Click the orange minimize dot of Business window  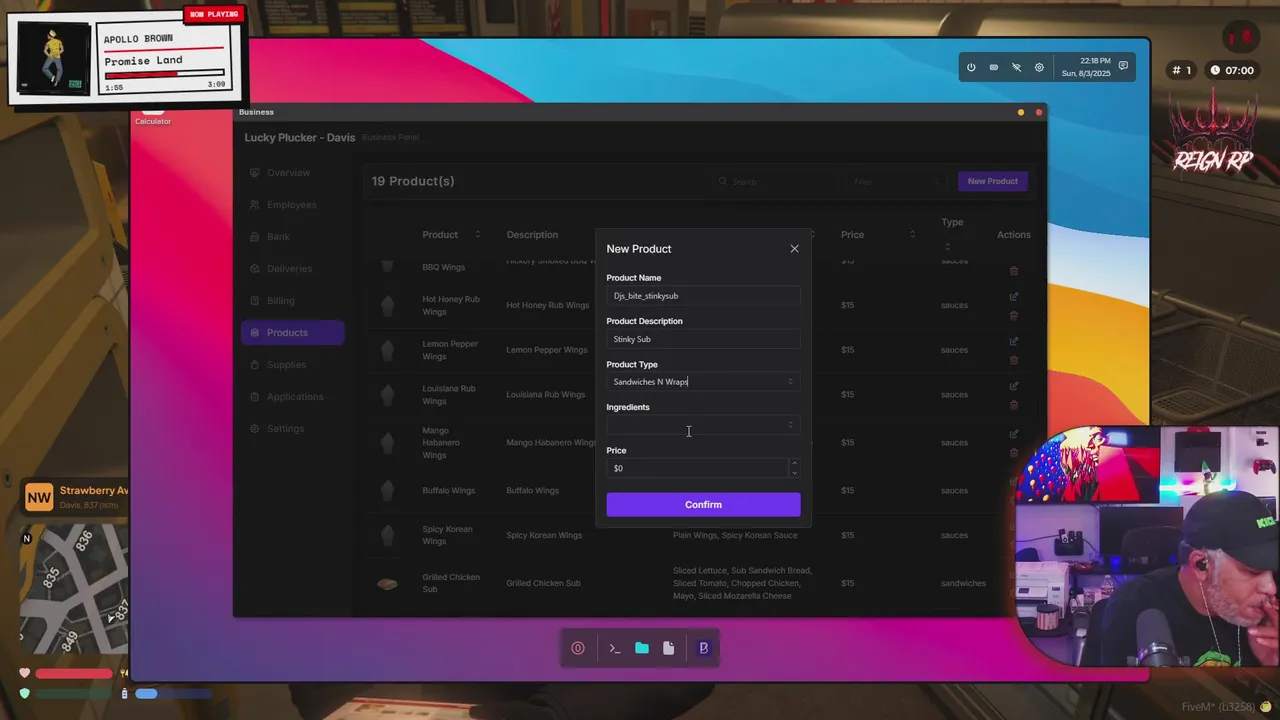coord(1021,112)
